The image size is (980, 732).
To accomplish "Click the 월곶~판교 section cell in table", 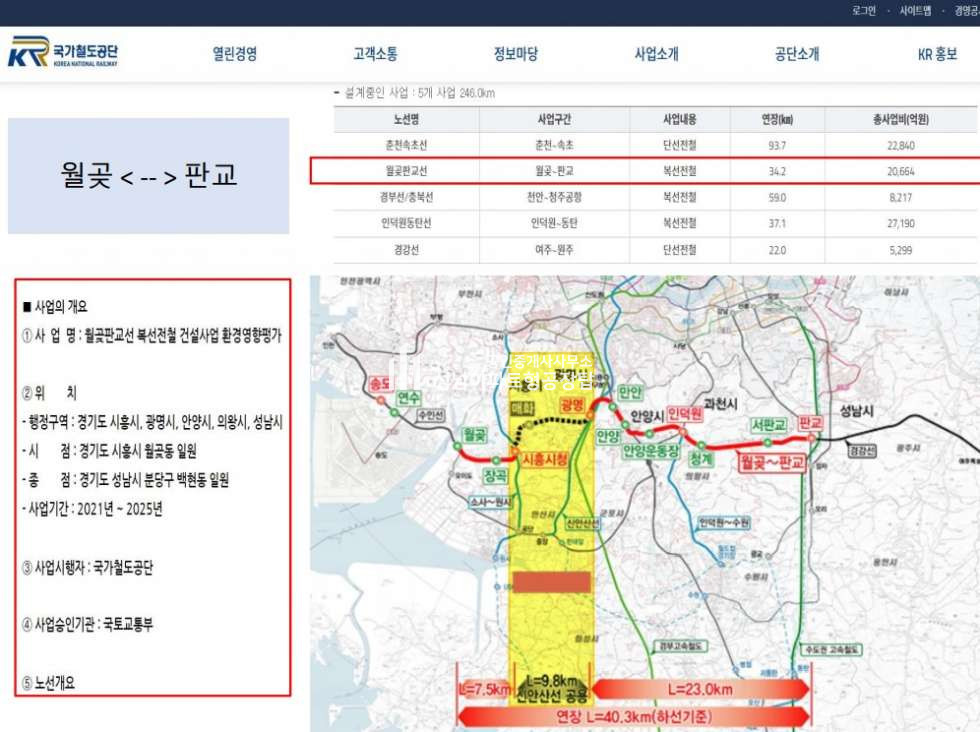I will pos(554,171).
